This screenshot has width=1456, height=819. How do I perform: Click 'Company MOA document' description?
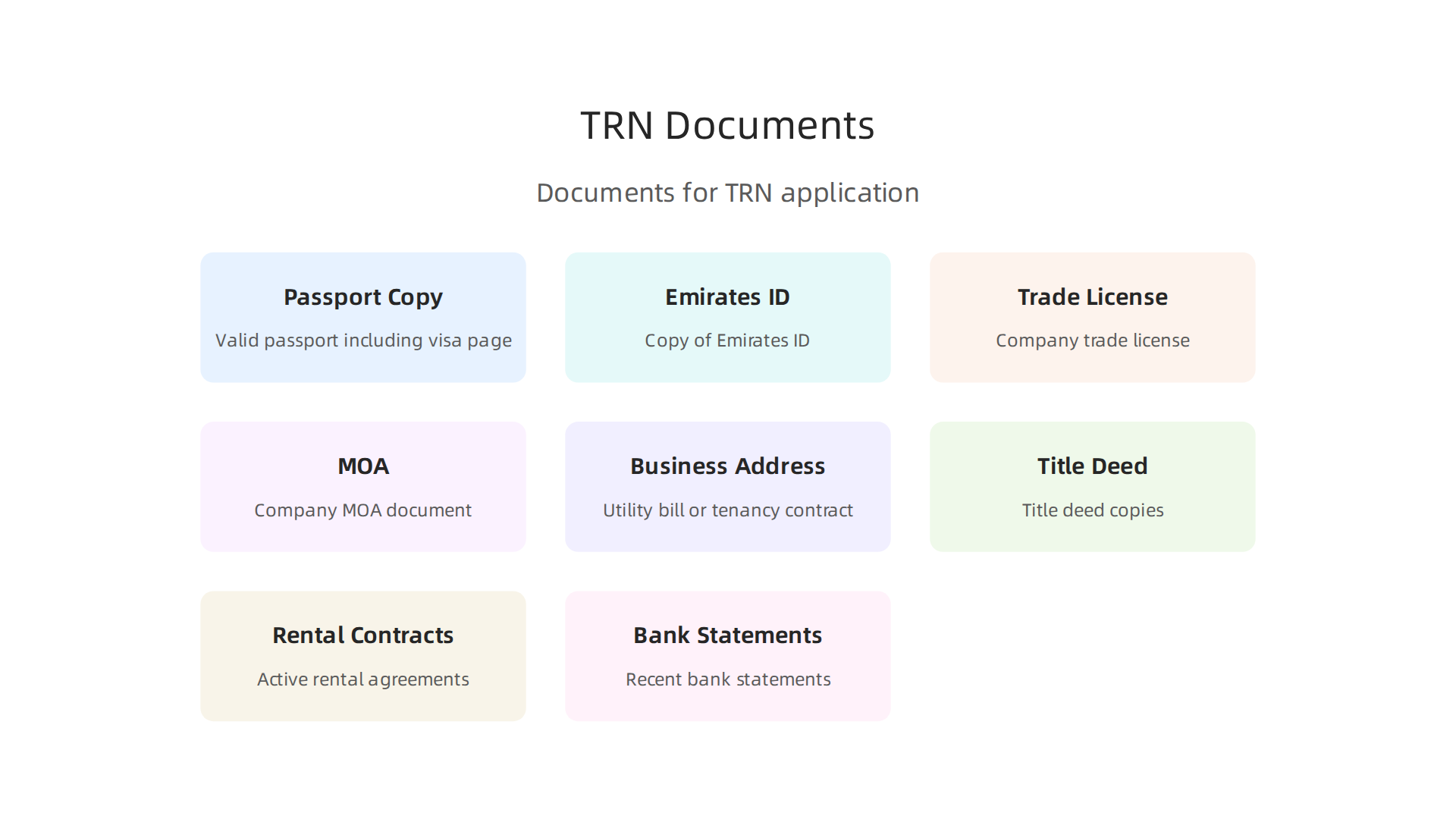pyautogui.click(x=363, y=510)
